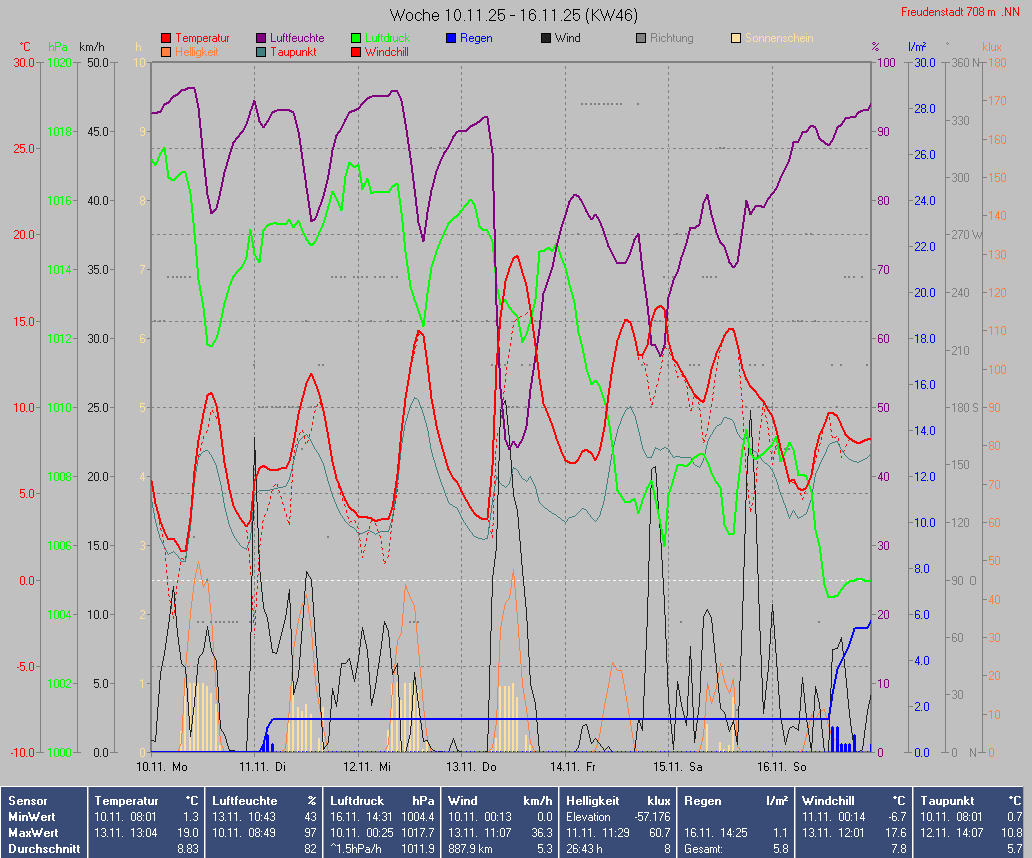
Task: Click the Taupunkt legend label
Action: click(x=292, y=51)
